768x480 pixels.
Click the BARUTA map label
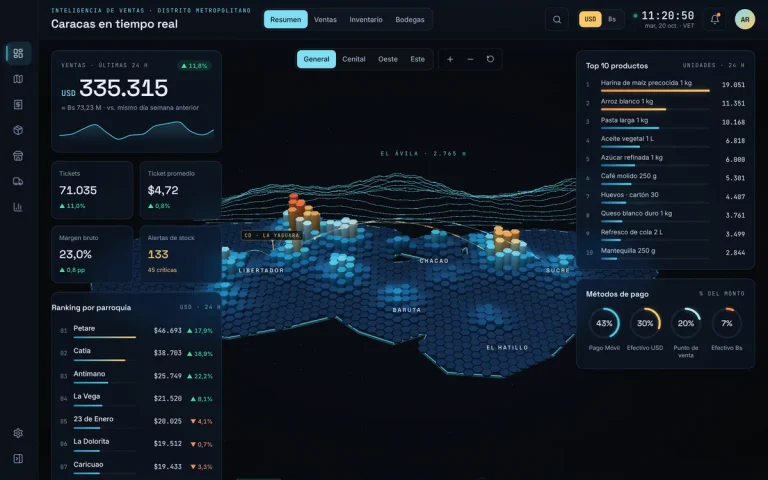(407, 310)
